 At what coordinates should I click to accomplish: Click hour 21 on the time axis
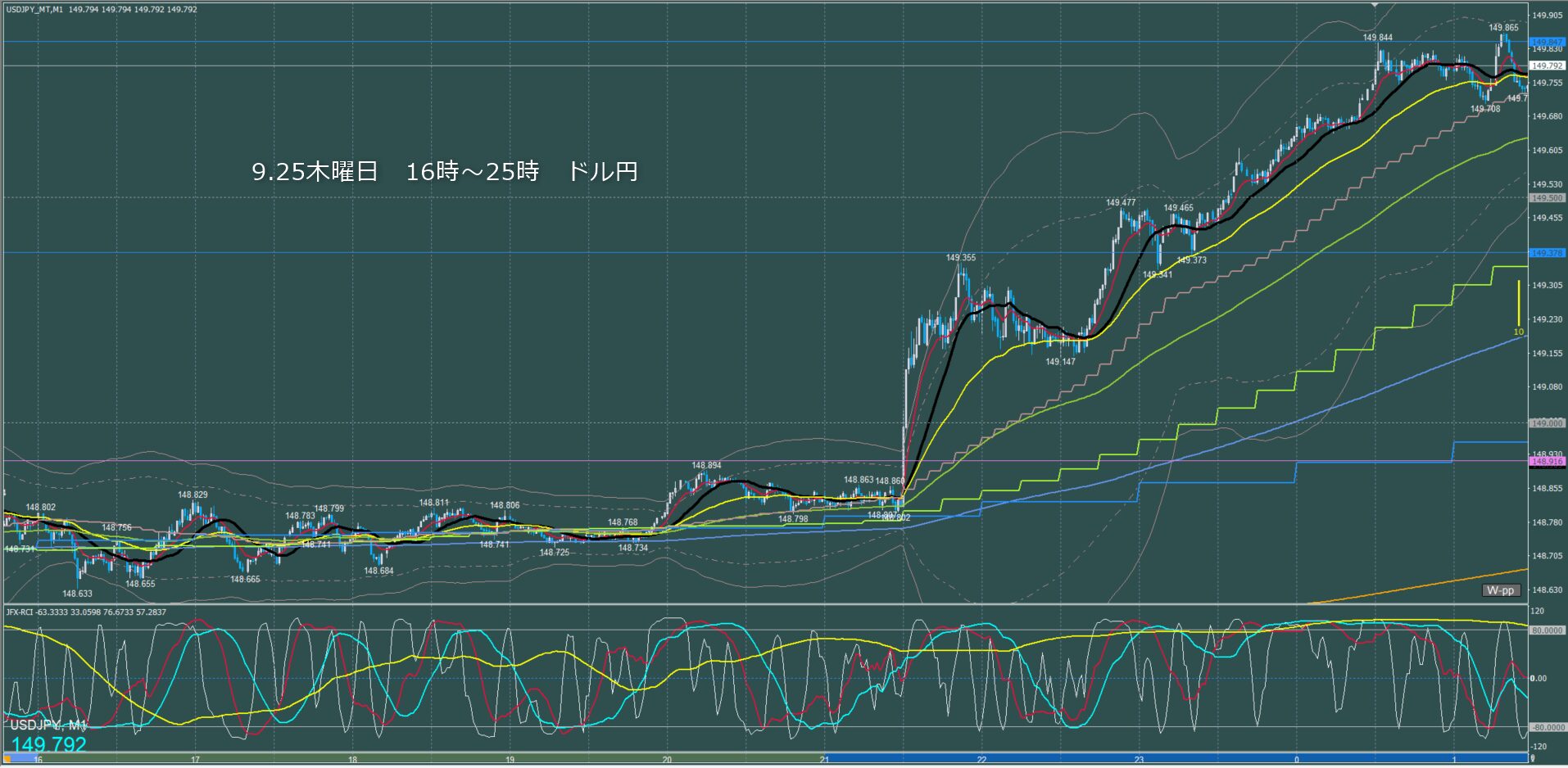[824, 760]
